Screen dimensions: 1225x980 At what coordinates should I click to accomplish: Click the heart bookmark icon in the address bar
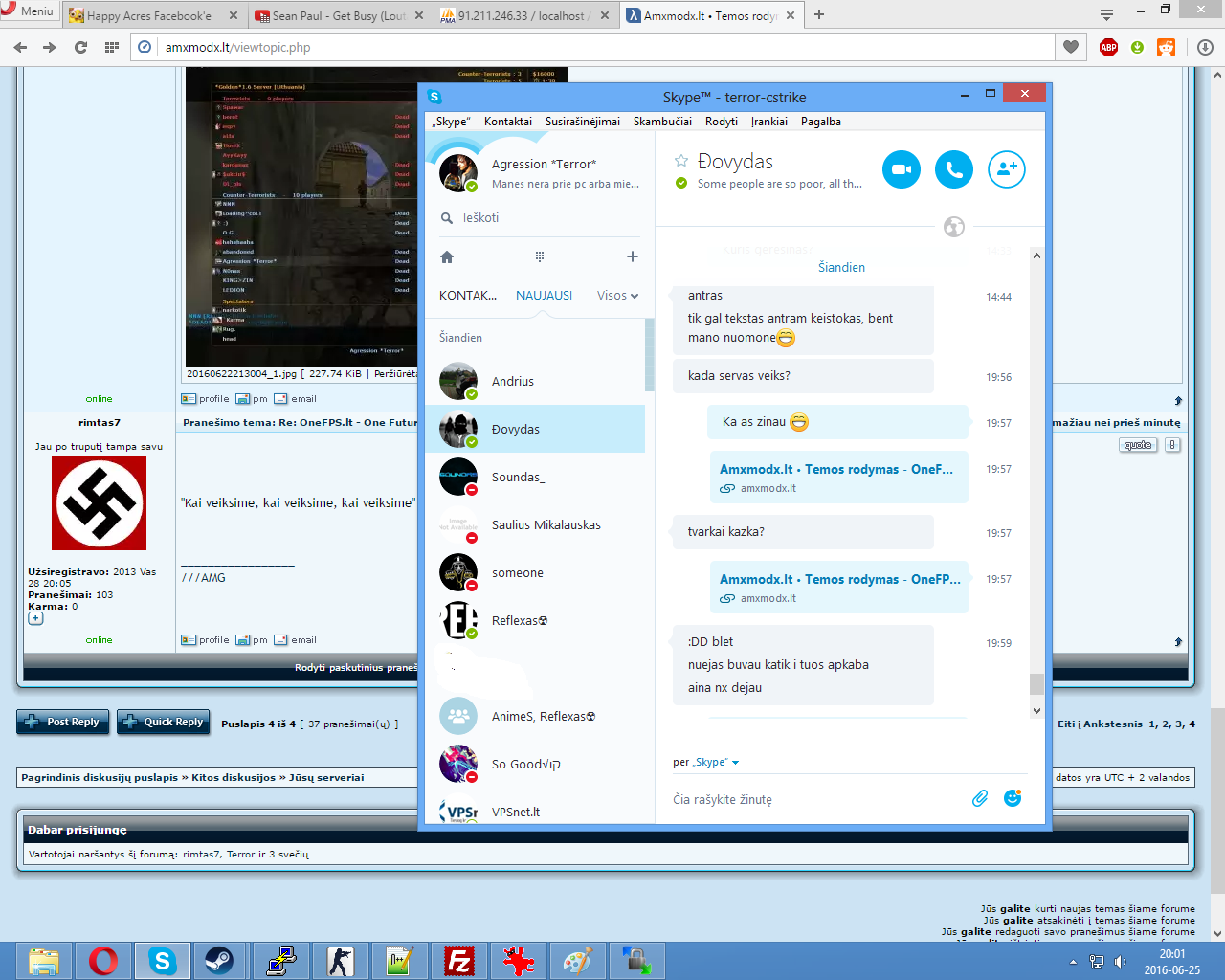[x=1070, y=47]
